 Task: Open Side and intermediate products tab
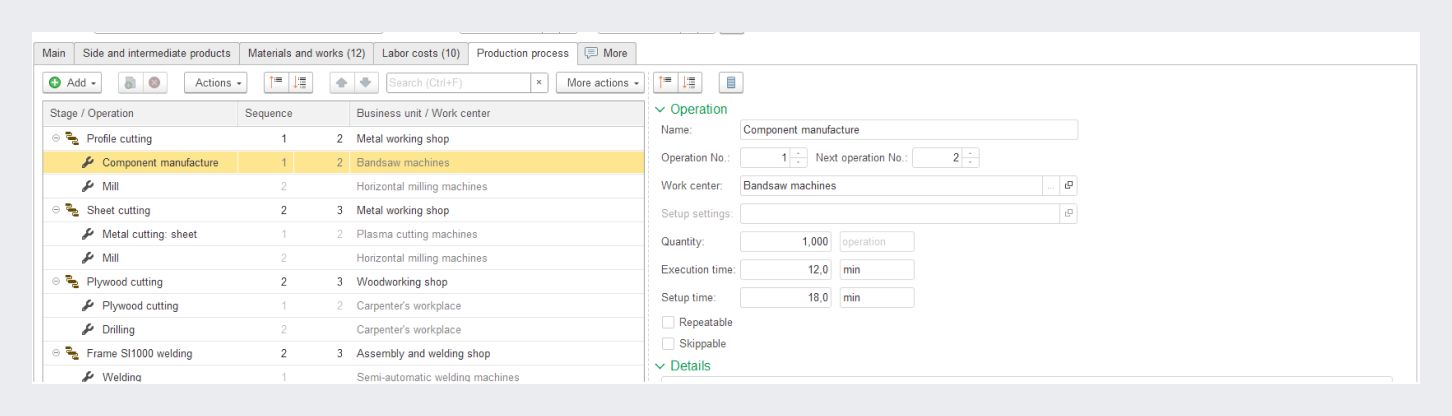(x=156, y=53)
